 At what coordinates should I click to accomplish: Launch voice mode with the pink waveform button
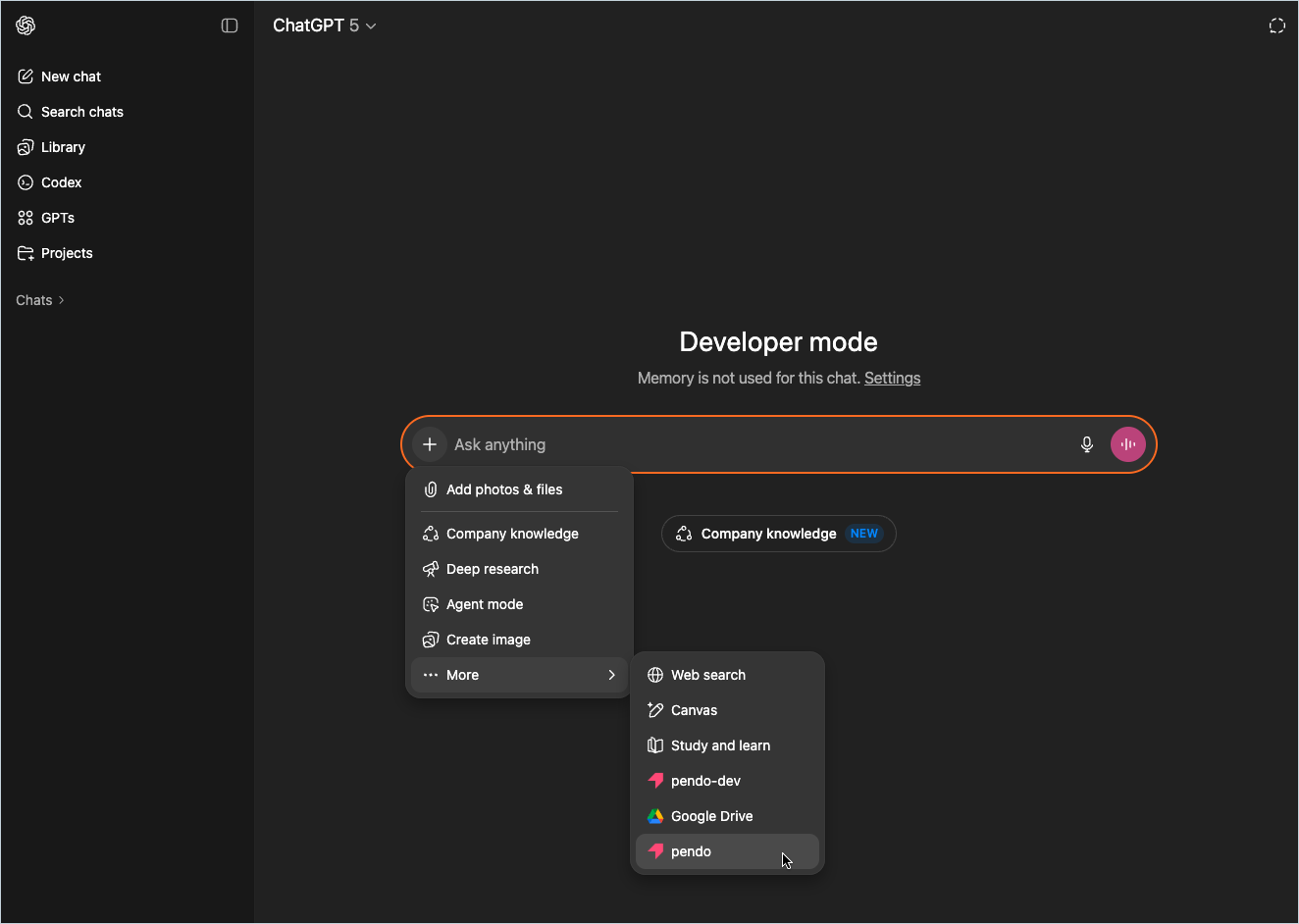point(1128,444)
